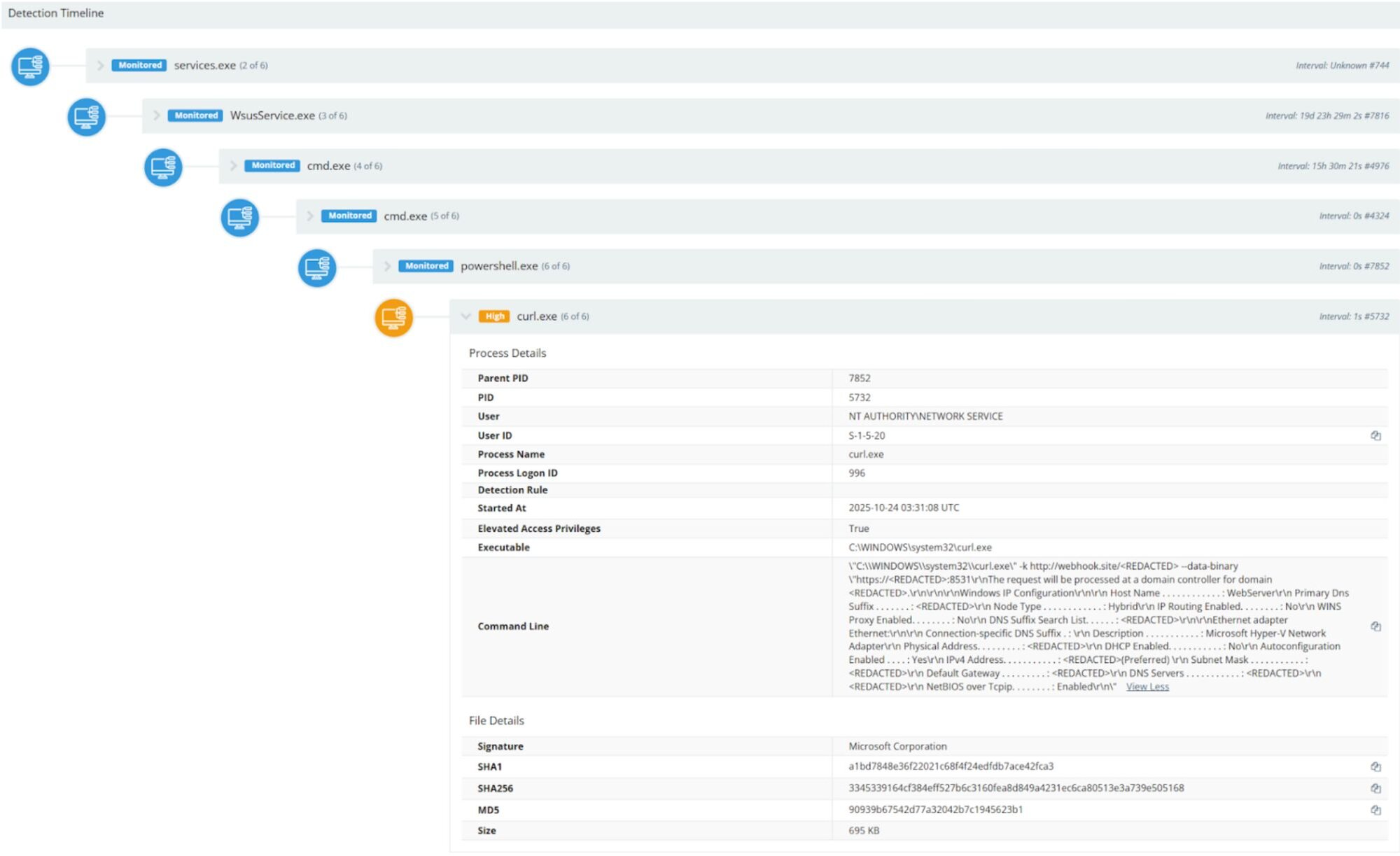
Task: Click the High severity badge
Action: (493, 316)
